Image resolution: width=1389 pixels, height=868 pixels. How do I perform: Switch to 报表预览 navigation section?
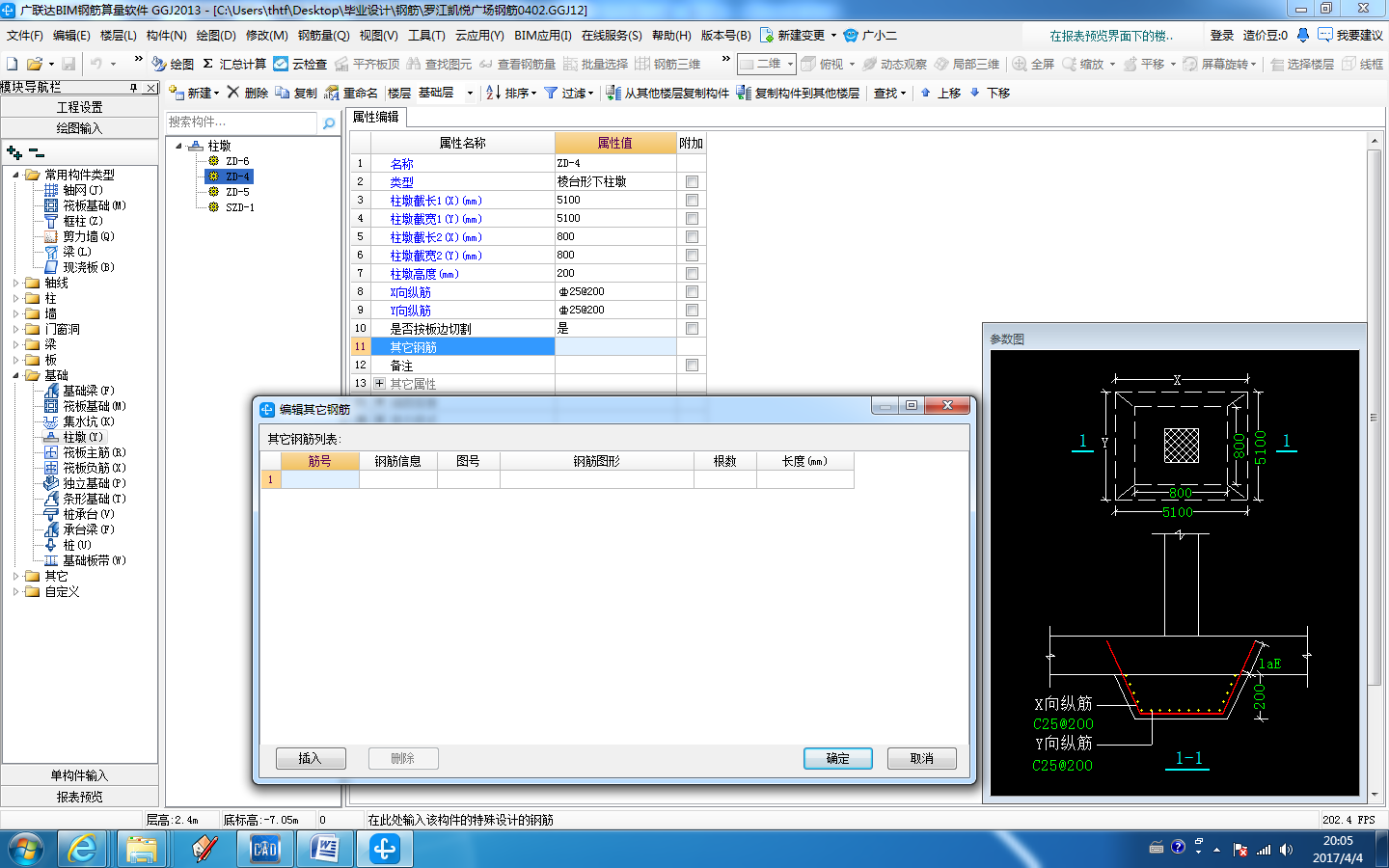pos(79,797)
